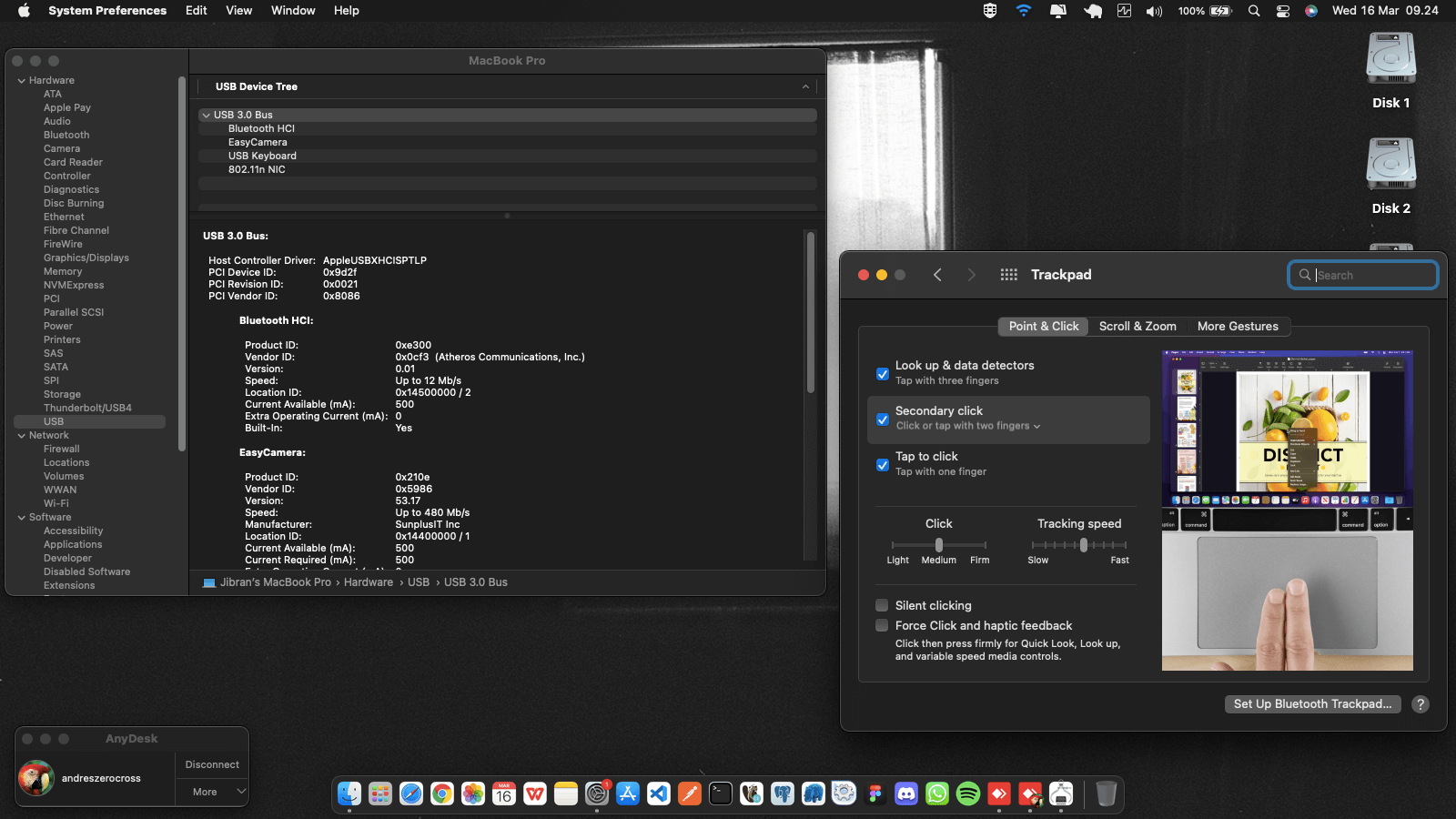
Task: Click the Set Up Bluetooth Trackpad button
Action: [x=1312, y=703]
